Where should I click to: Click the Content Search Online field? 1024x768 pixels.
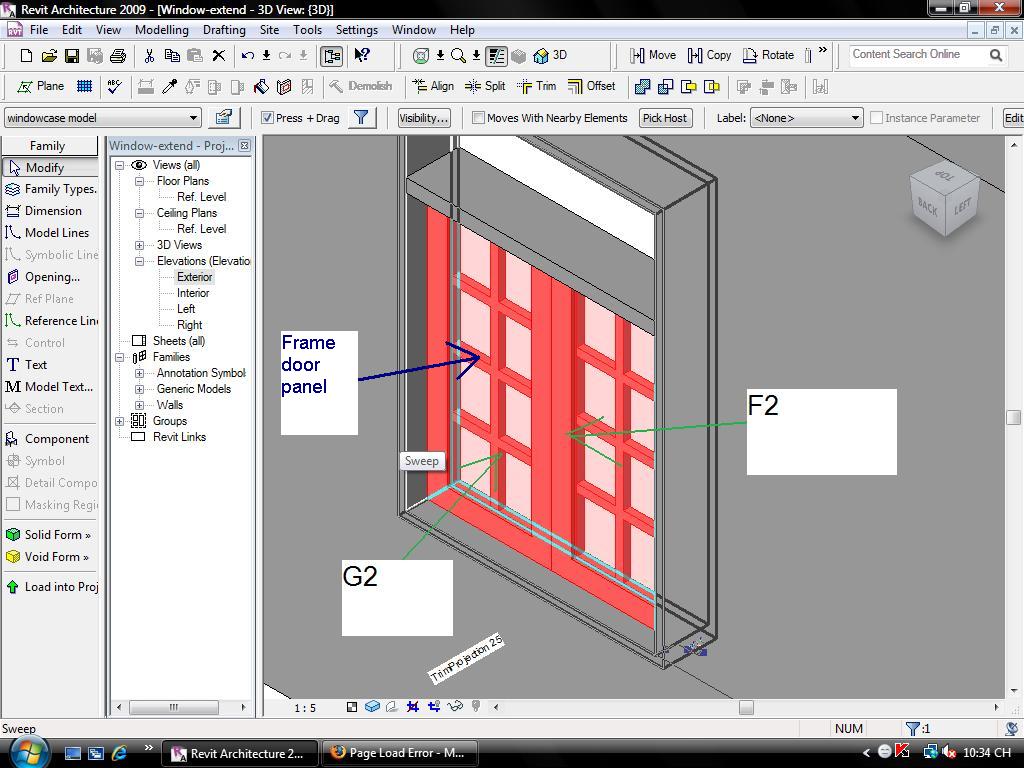pos(916,55)
